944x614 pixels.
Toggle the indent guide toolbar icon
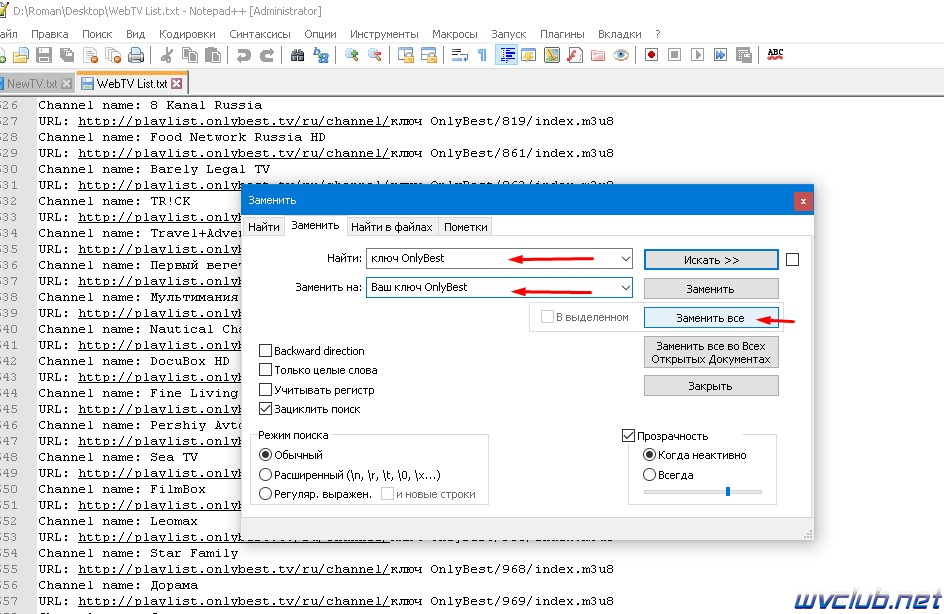[x=506, y=55]
